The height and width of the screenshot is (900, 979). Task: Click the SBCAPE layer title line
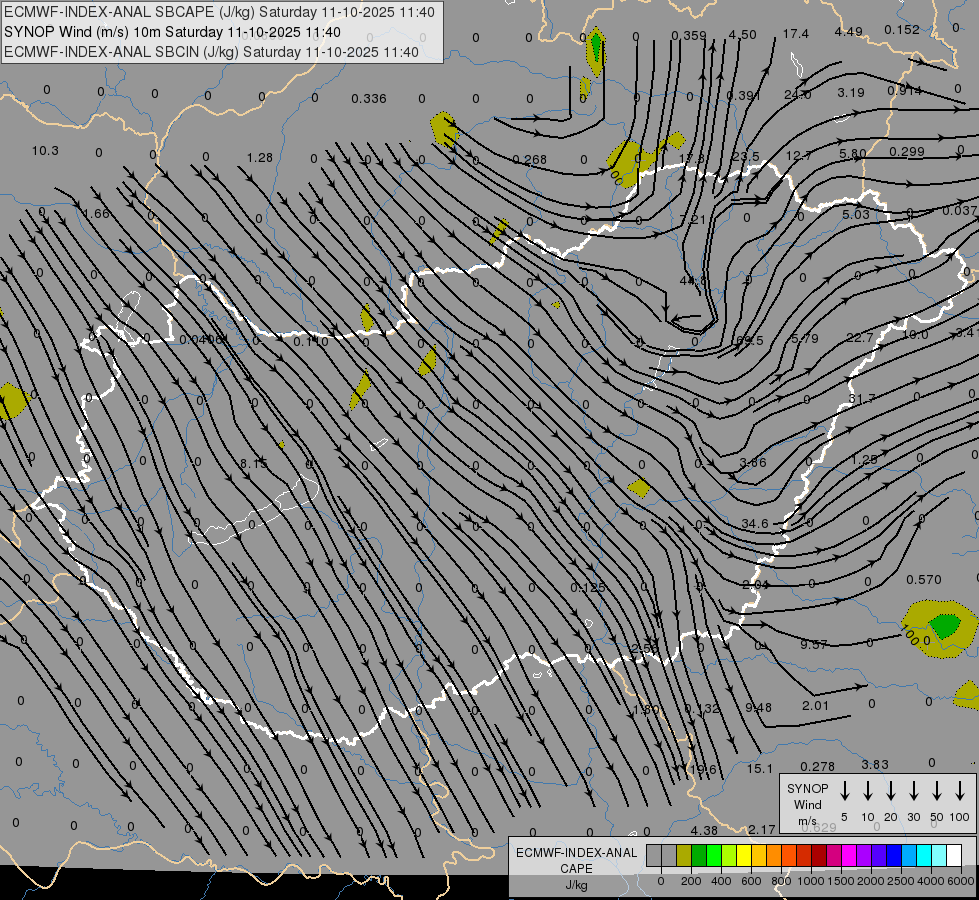click(x=220, y=12)
